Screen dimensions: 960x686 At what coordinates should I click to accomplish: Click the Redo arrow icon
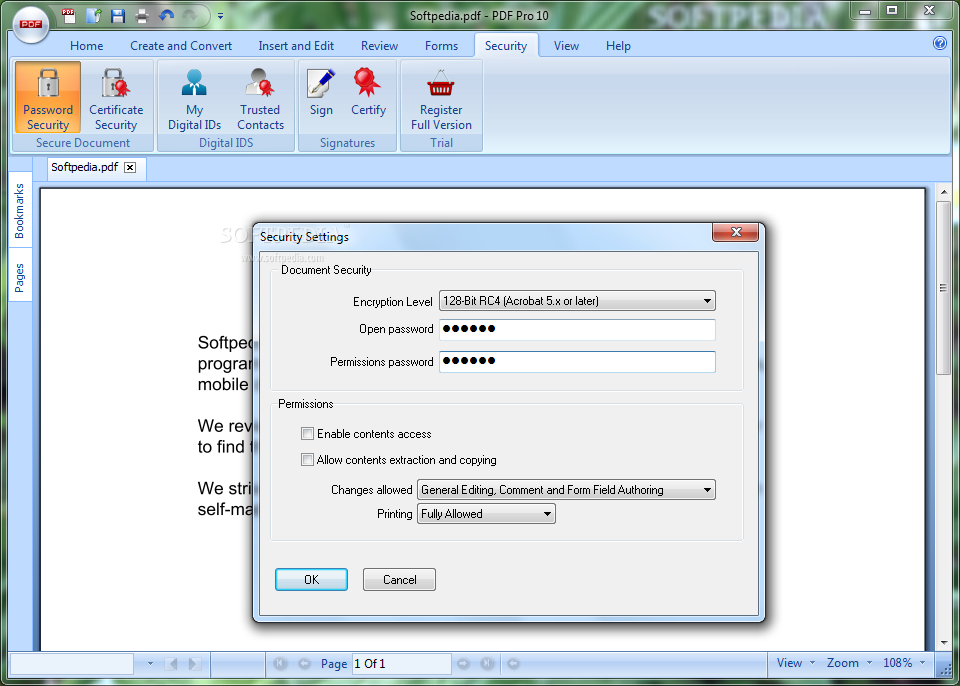coord(190,15)
